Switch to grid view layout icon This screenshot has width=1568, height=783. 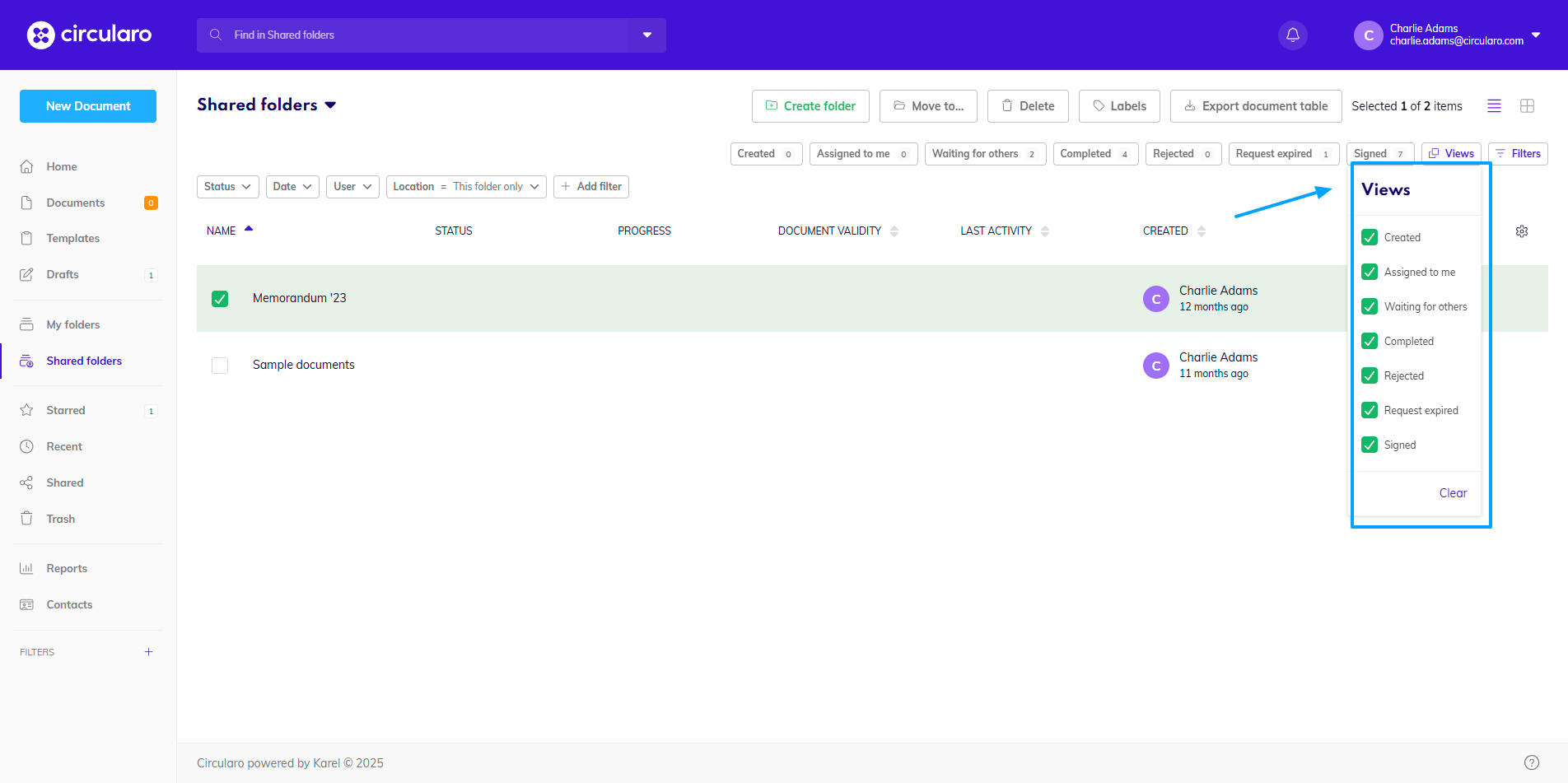(1527, 106)
